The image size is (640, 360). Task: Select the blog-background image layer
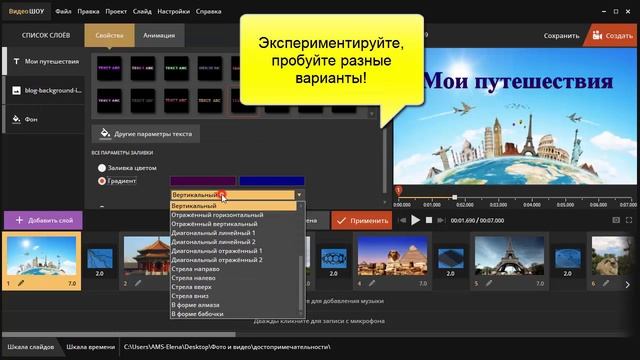pyautogui.click(x=44, y=90)
